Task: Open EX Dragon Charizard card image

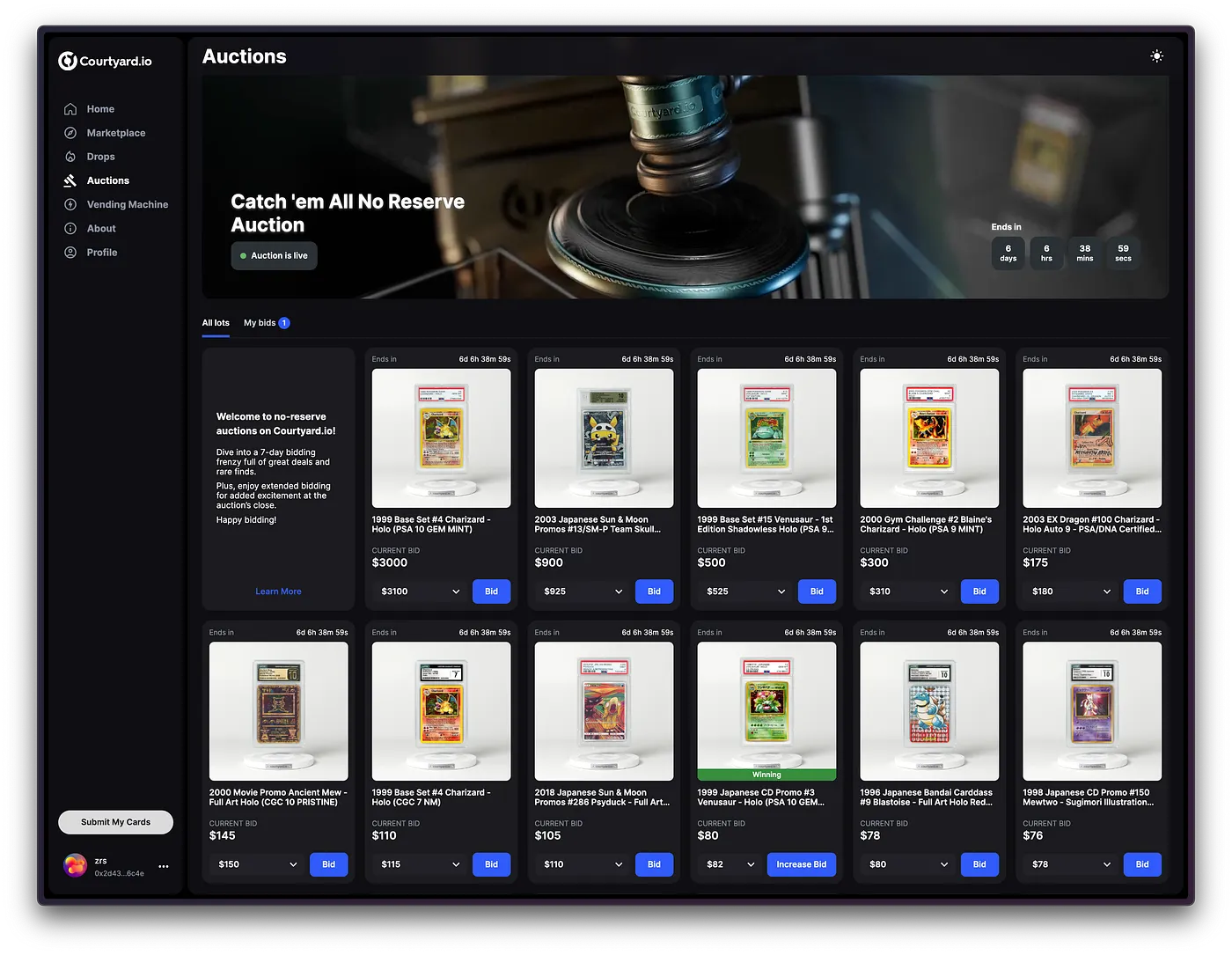Action: [1092, 437]
